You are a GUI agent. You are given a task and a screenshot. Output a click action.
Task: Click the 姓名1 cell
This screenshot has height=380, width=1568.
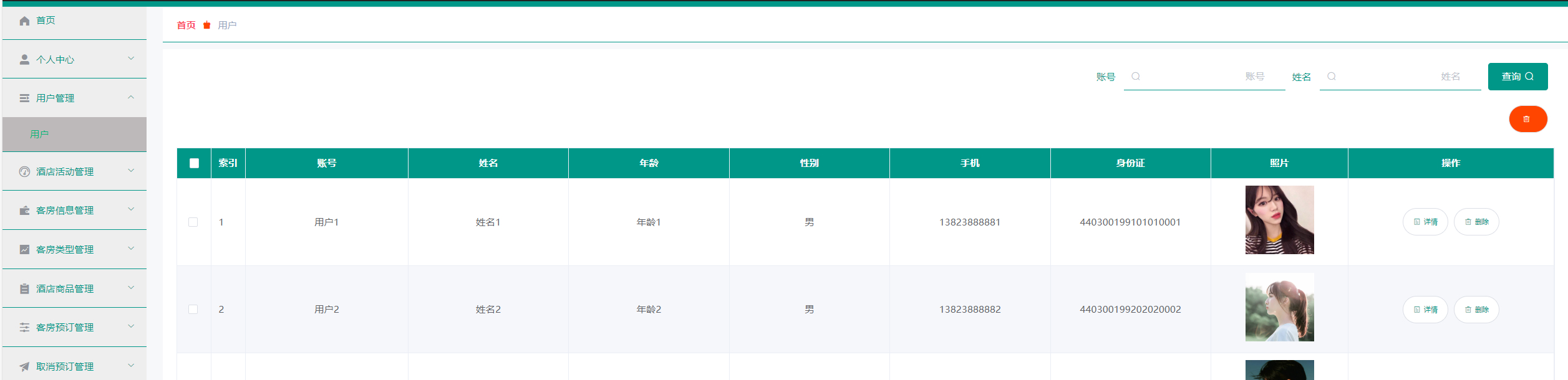(488, 222)
